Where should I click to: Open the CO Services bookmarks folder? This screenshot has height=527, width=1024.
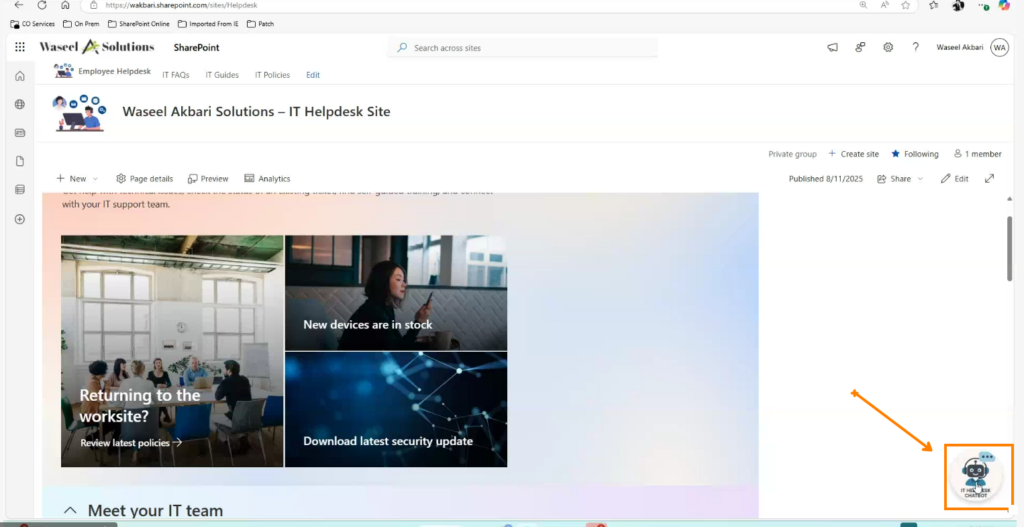33,24
